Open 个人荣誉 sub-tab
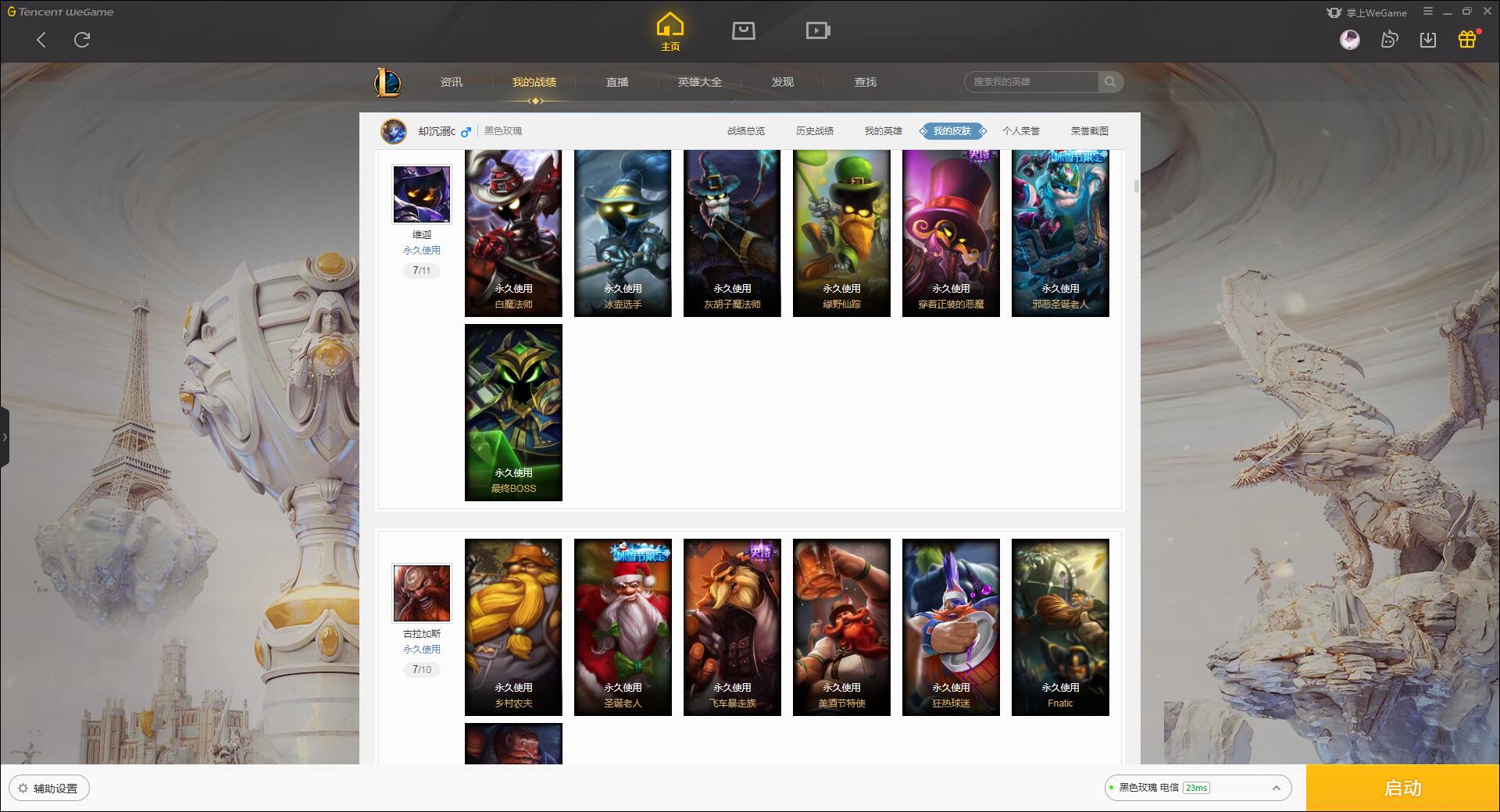Screen dimensions: 1500x812 1021,131
